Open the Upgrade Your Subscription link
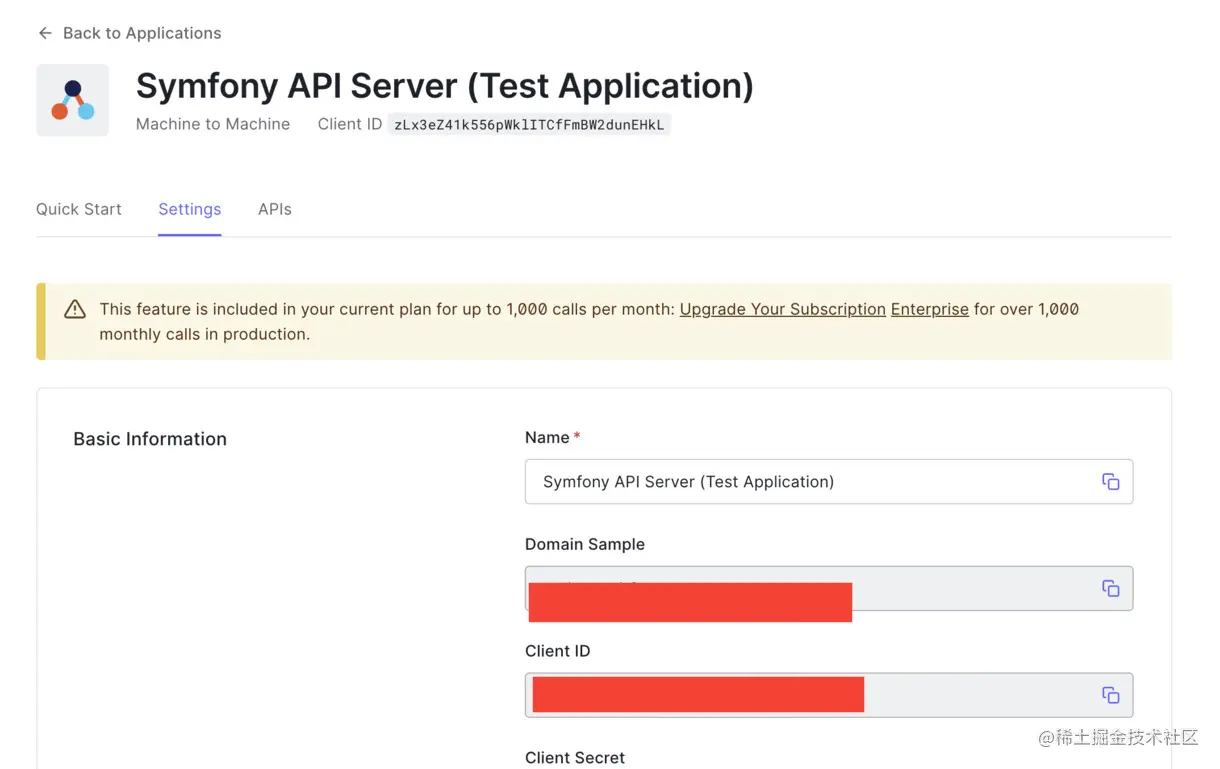 click(782, 309)
